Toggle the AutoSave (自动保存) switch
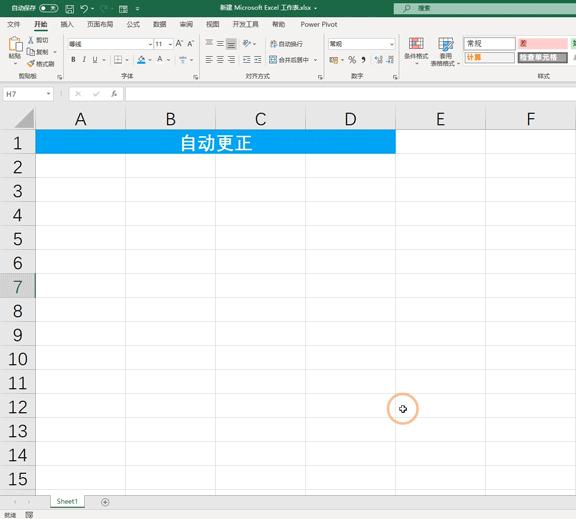The image size is (576, 519). (48, 8)
